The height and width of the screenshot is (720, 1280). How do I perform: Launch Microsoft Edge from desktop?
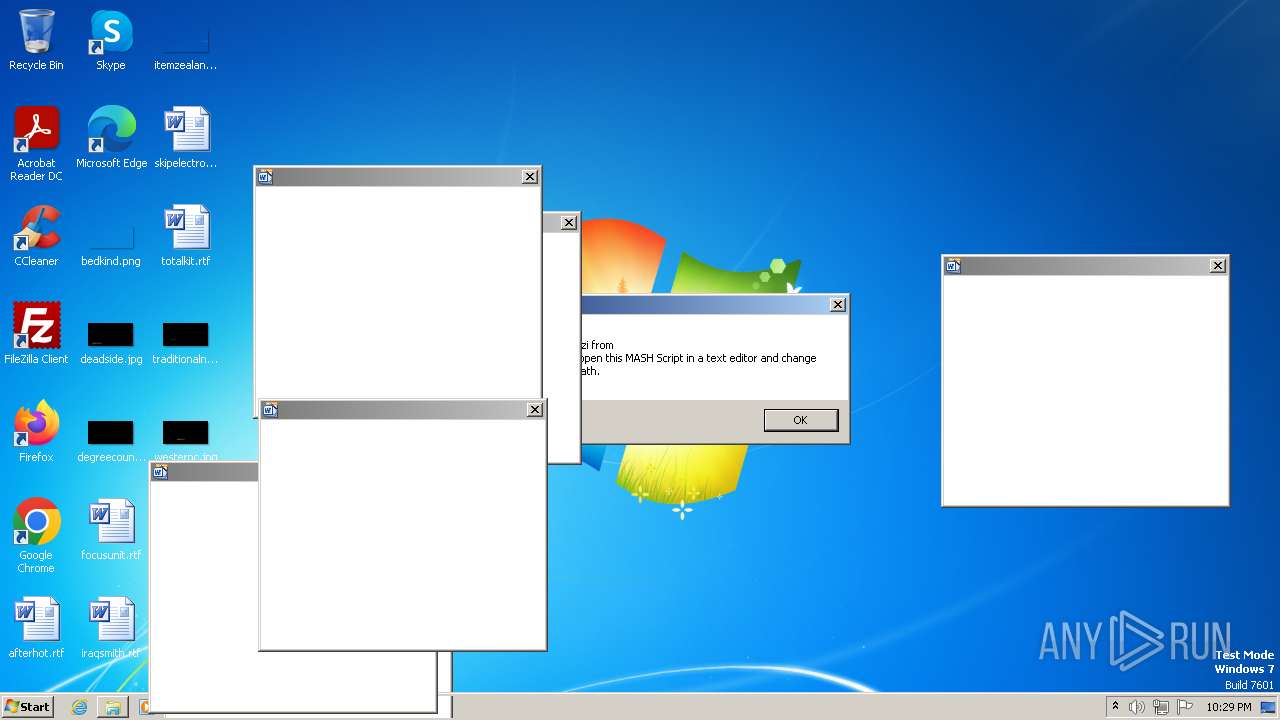click(x=111, y=138)
